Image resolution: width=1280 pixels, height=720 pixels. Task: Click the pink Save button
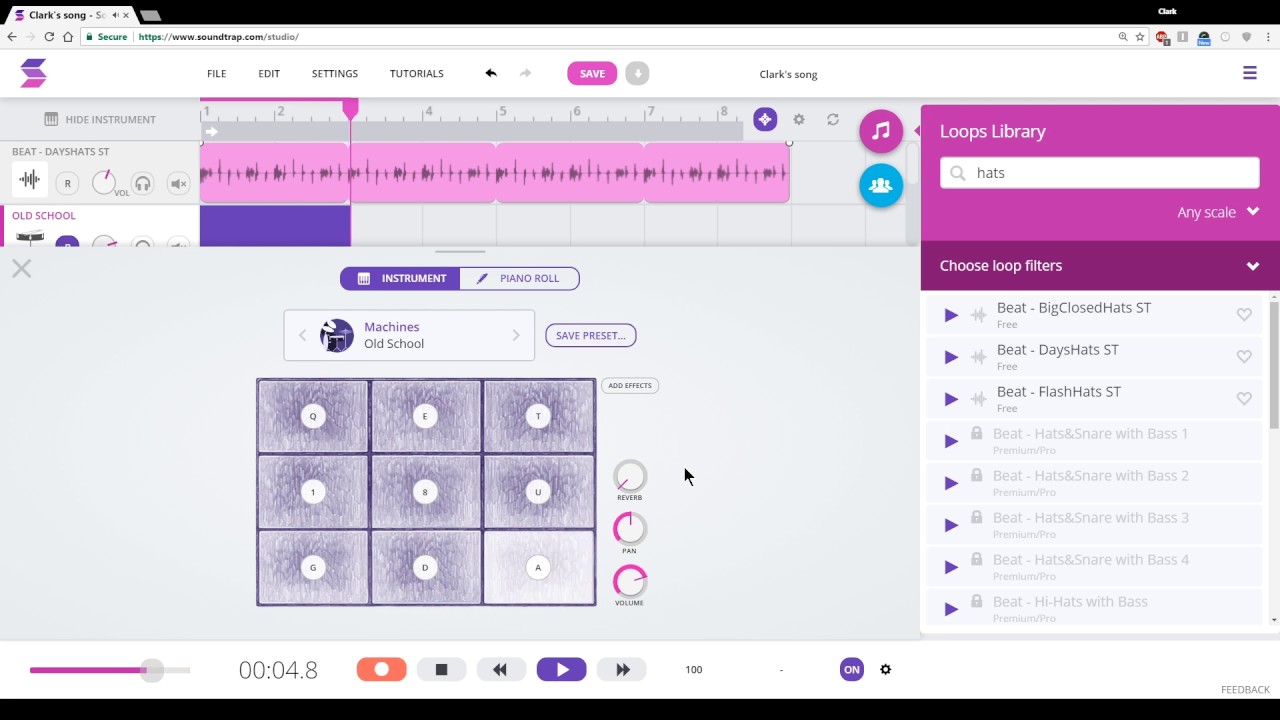pyautogui.click(x=592, y=73)
